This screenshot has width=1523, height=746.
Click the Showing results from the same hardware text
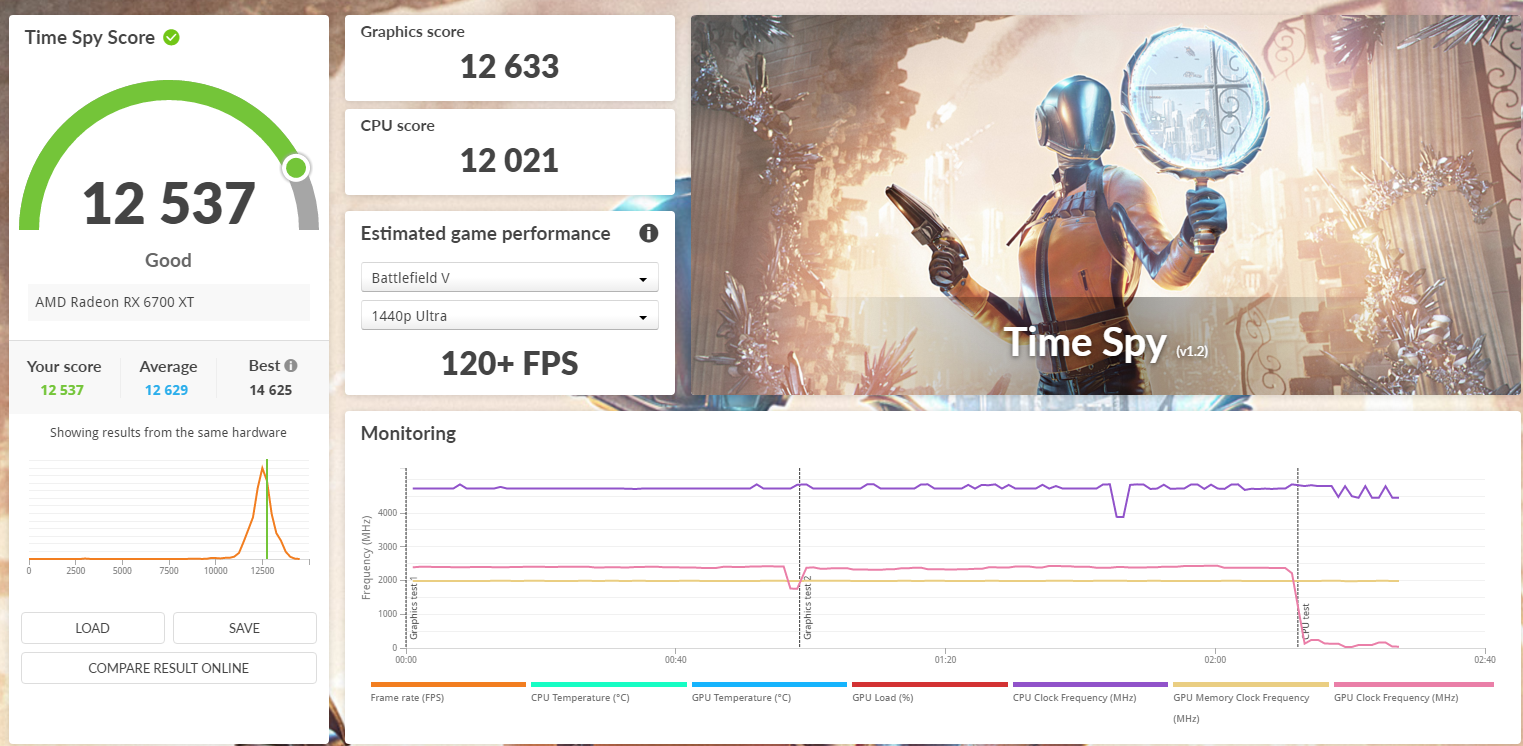(x=168, y=433)
